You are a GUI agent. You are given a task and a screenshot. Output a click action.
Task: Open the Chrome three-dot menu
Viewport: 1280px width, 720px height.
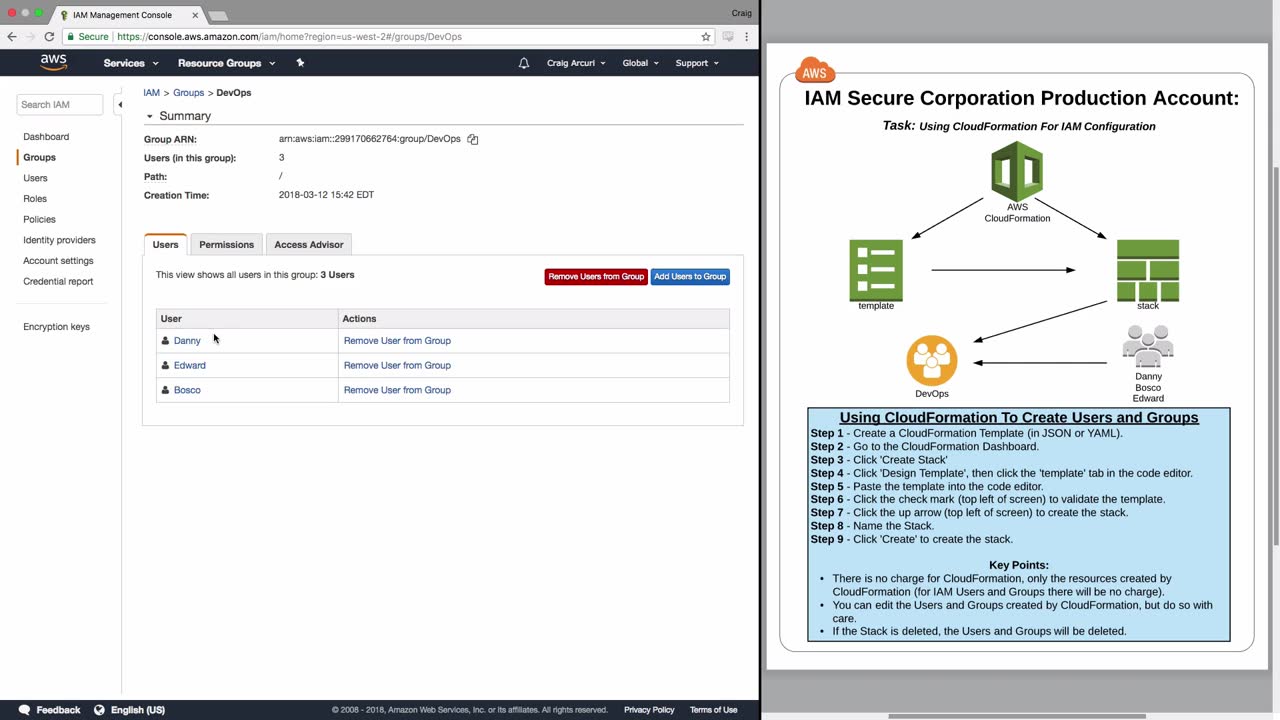point(746,37)
